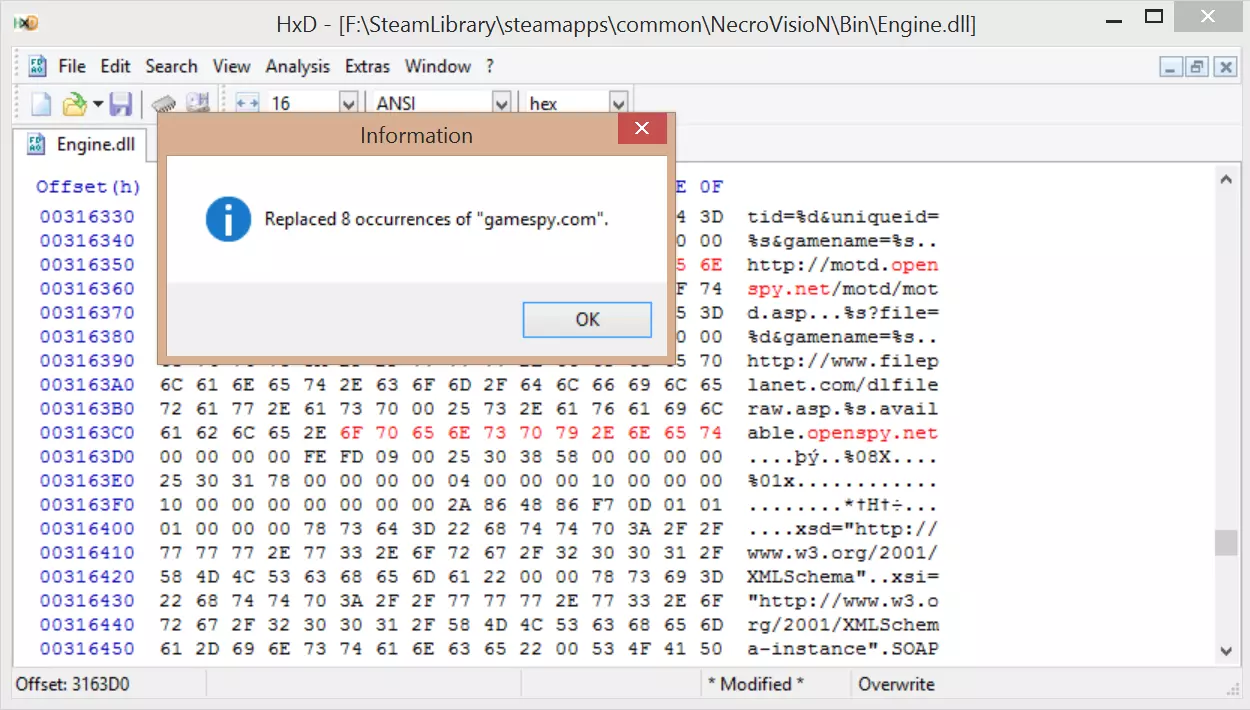Click offset row 00316450
1250x710 pixels.
pos(87,649)
